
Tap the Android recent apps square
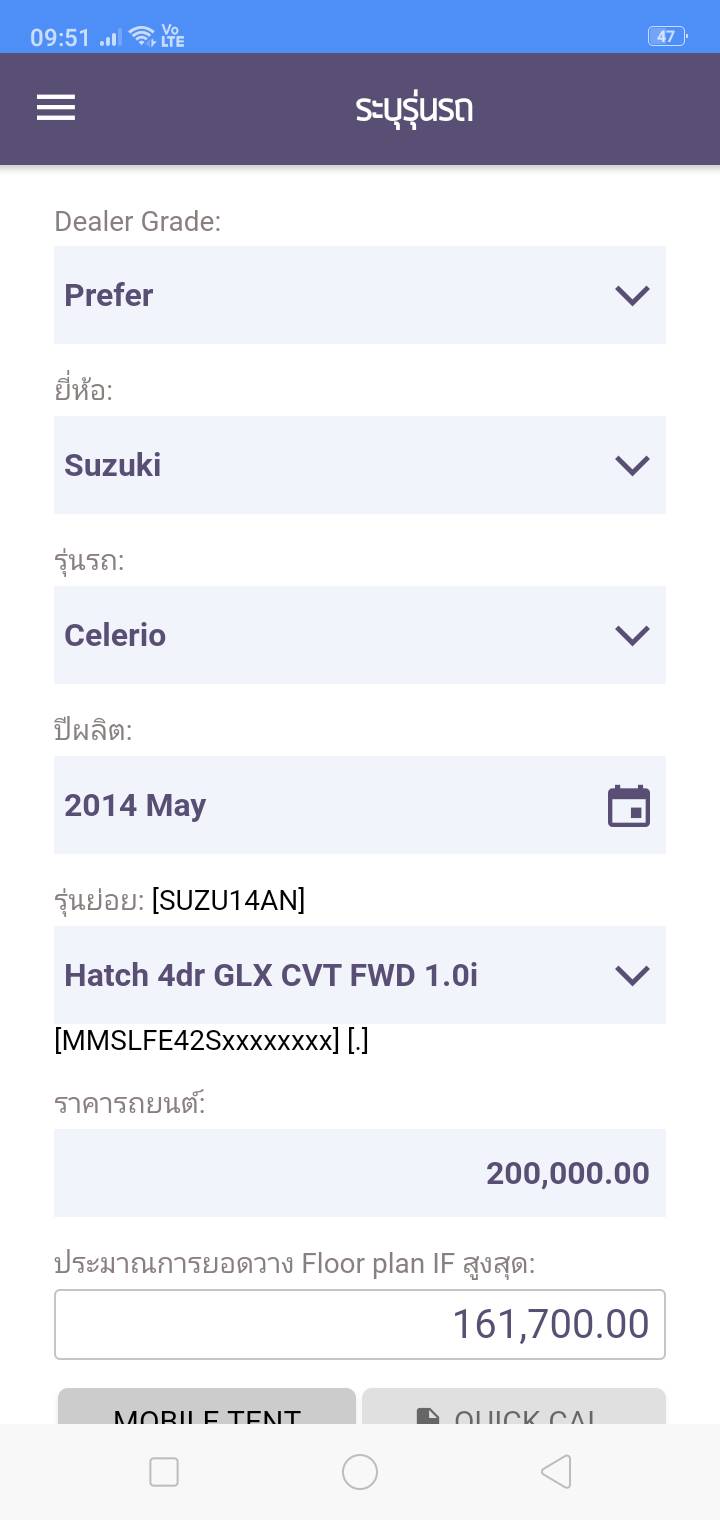point(164,1472)
